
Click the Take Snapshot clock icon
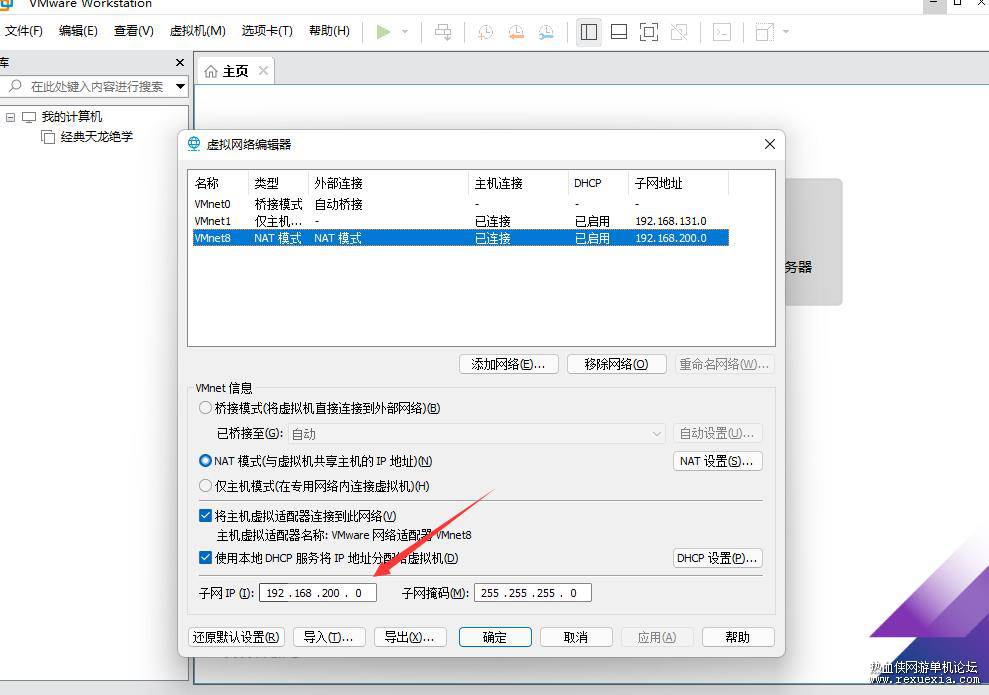point(485,32)
